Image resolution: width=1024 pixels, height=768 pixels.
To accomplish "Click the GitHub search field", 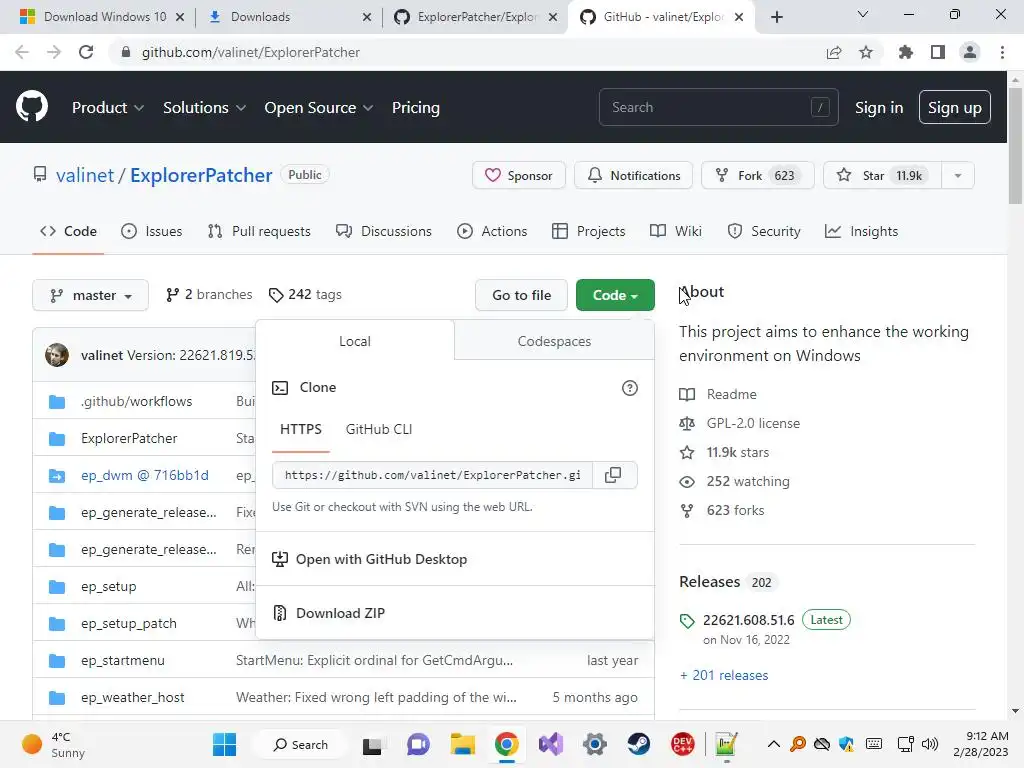I will coord(718,107).
